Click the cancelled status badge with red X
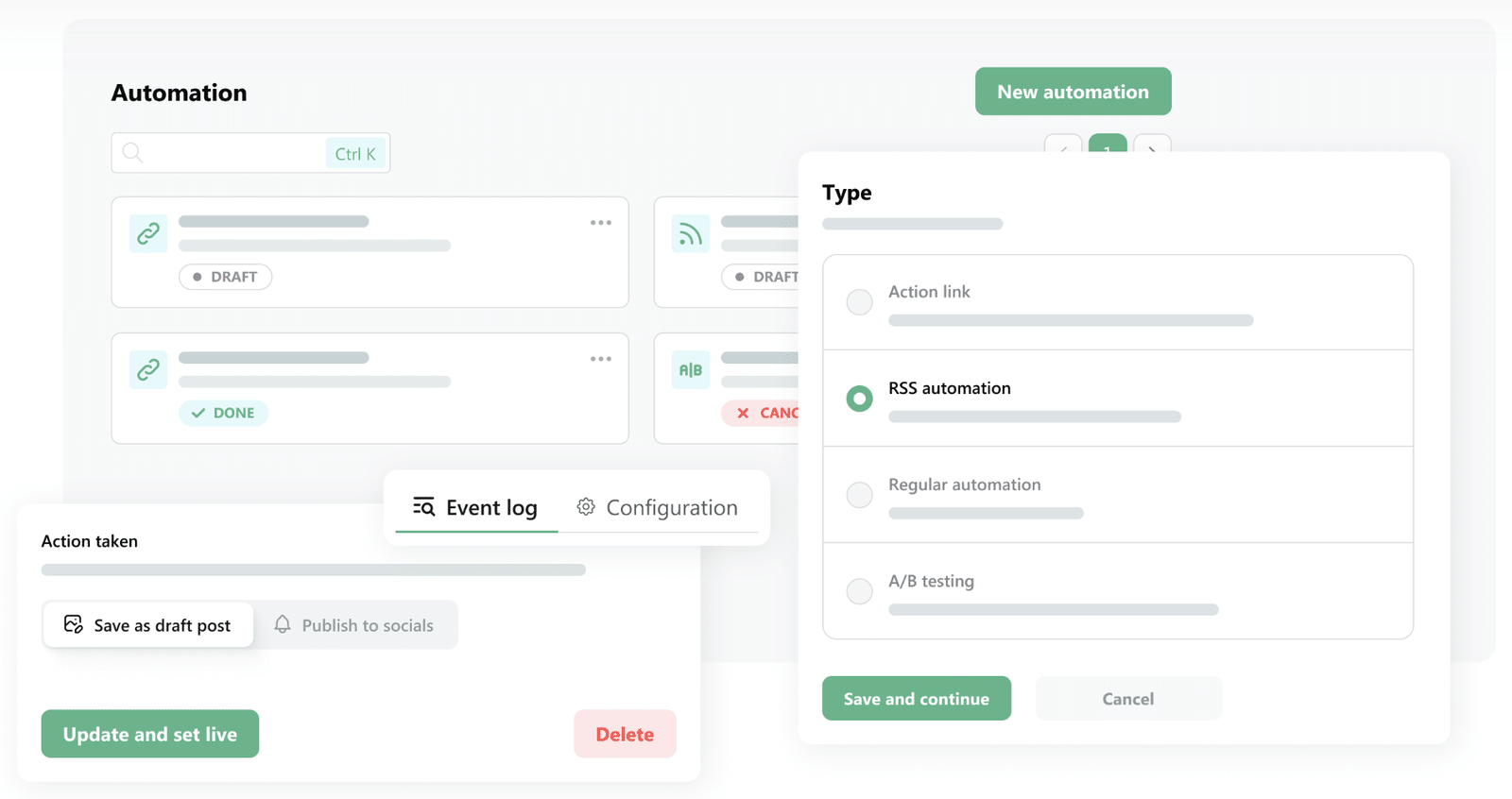 click(761, 413)
